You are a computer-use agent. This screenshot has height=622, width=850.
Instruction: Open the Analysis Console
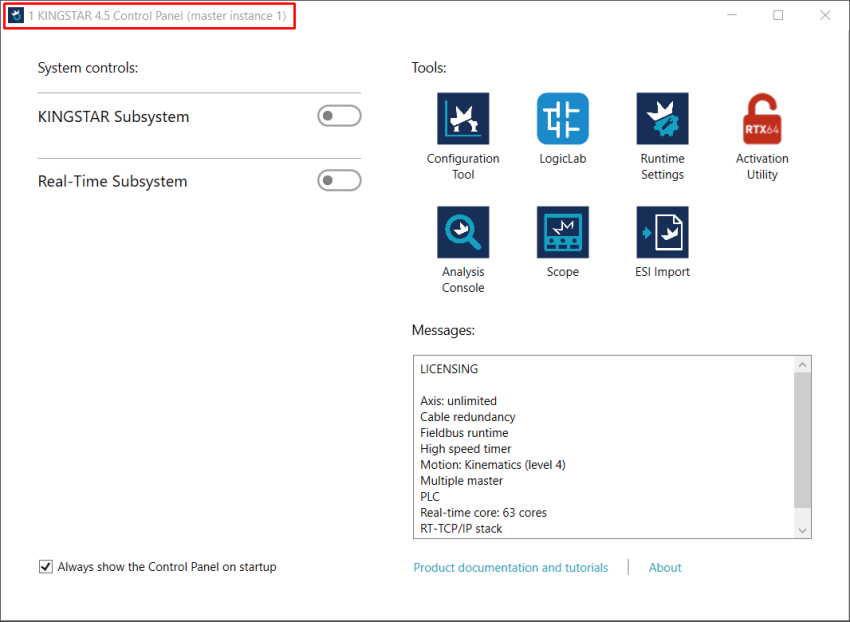pos(463,232)
